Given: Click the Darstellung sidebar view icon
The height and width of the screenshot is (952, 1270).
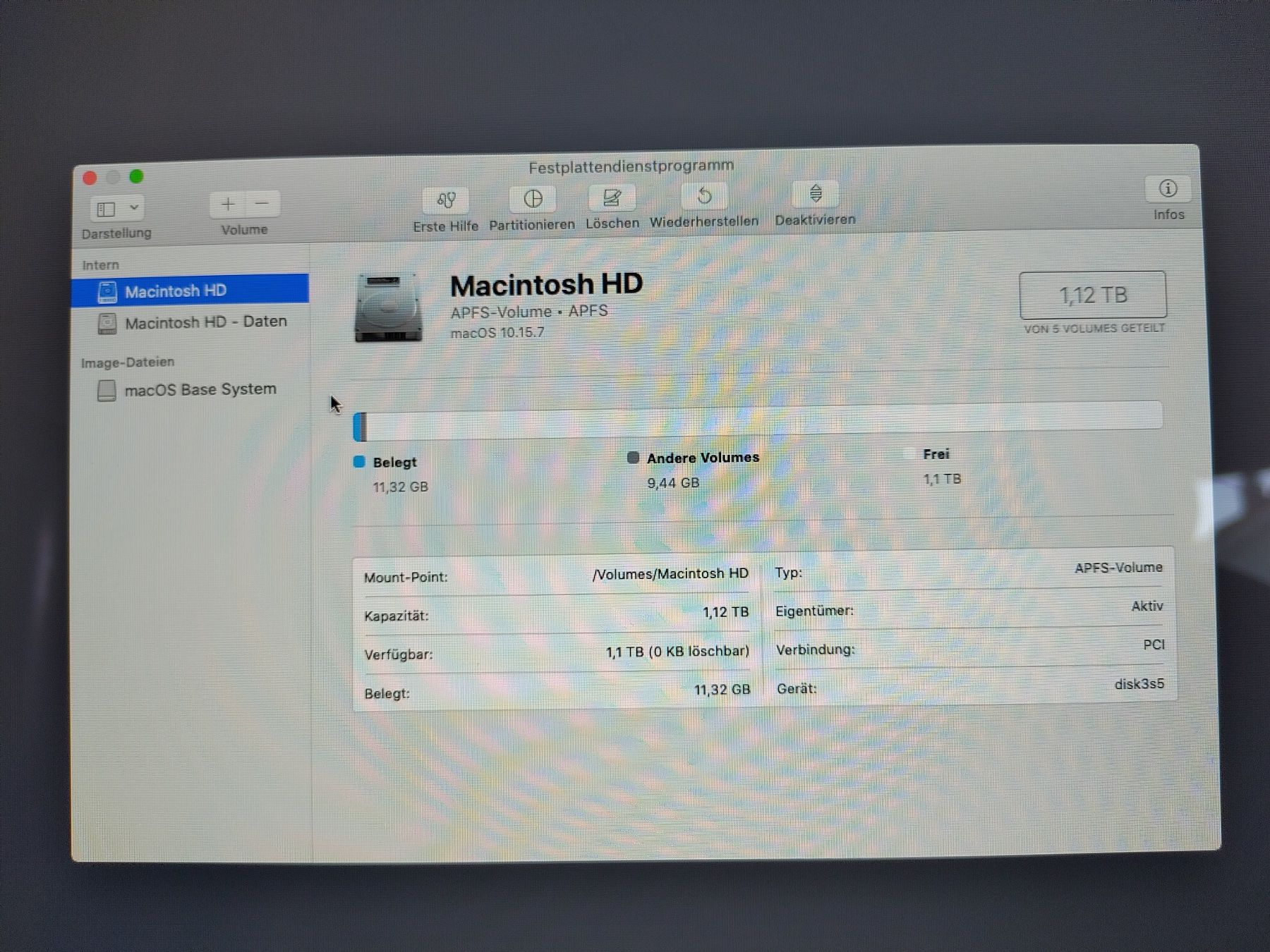Looking at the screenshot, I should pyautogui.click(x=106, y=209).
